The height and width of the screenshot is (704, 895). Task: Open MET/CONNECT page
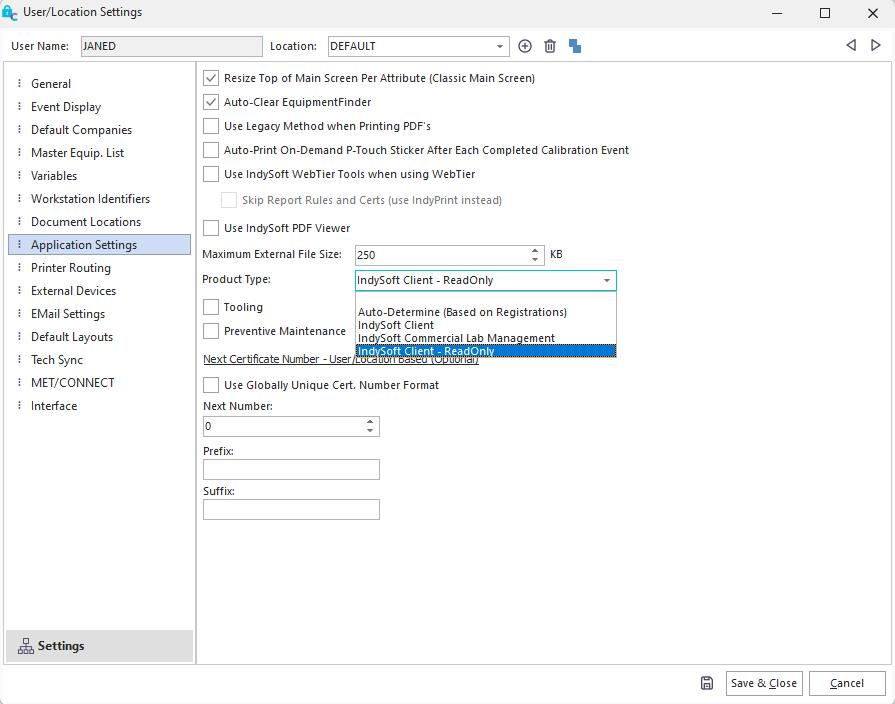point(99,383)
